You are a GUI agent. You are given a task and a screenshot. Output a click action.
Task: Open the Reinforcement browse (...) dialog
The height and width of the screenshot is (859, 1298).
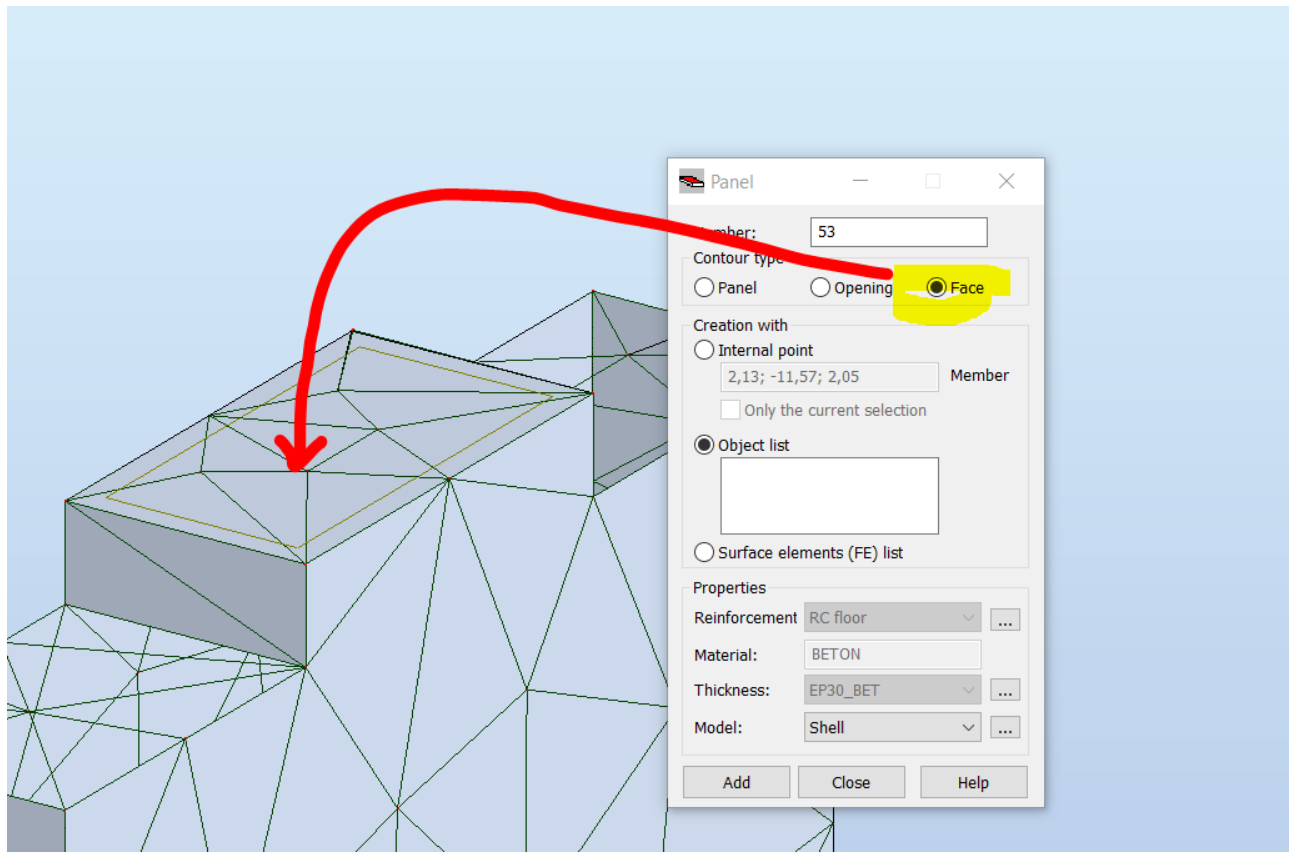(x=1005, y=618)
